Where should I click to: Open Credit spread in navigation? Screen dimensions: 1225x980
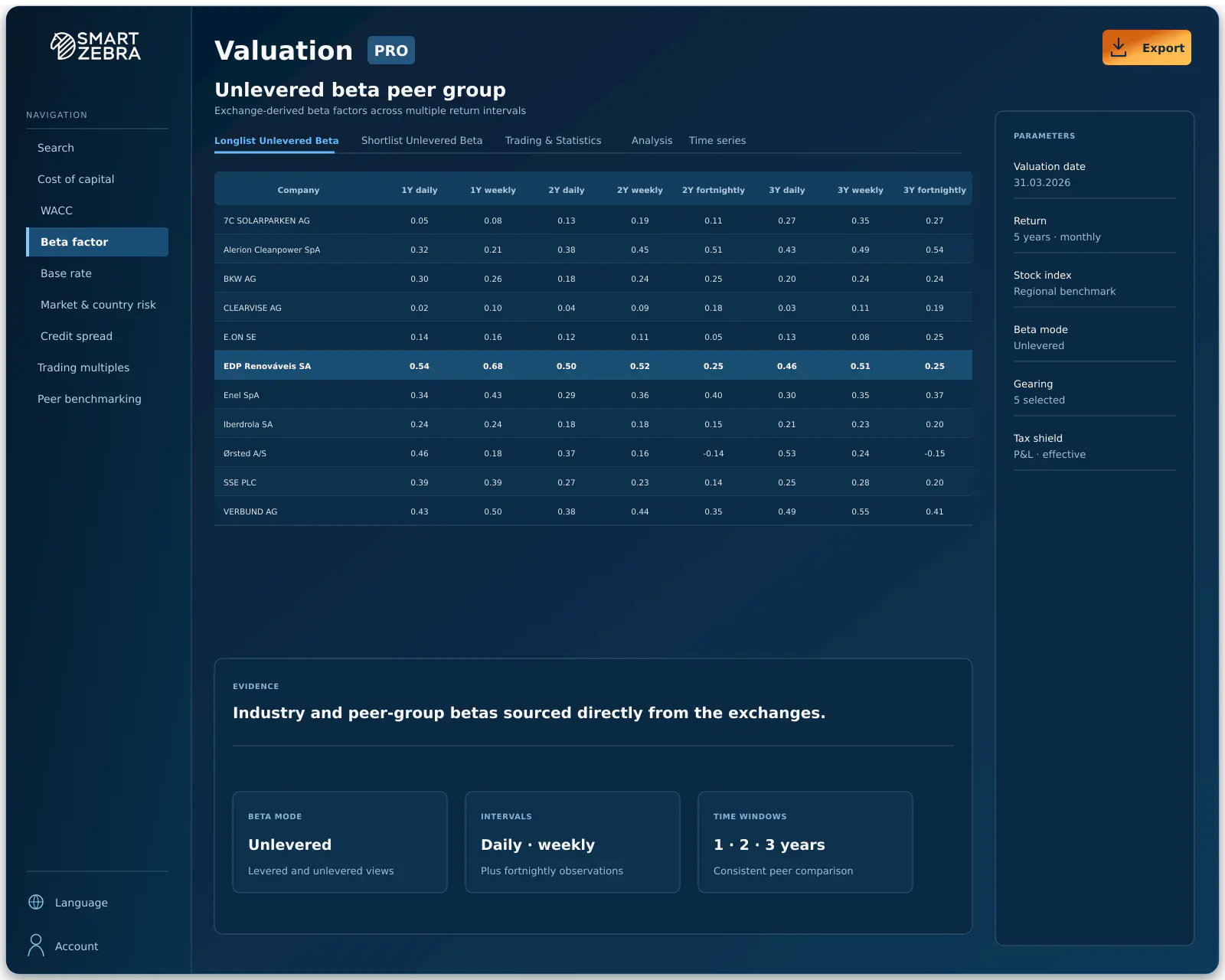point(97,336)
